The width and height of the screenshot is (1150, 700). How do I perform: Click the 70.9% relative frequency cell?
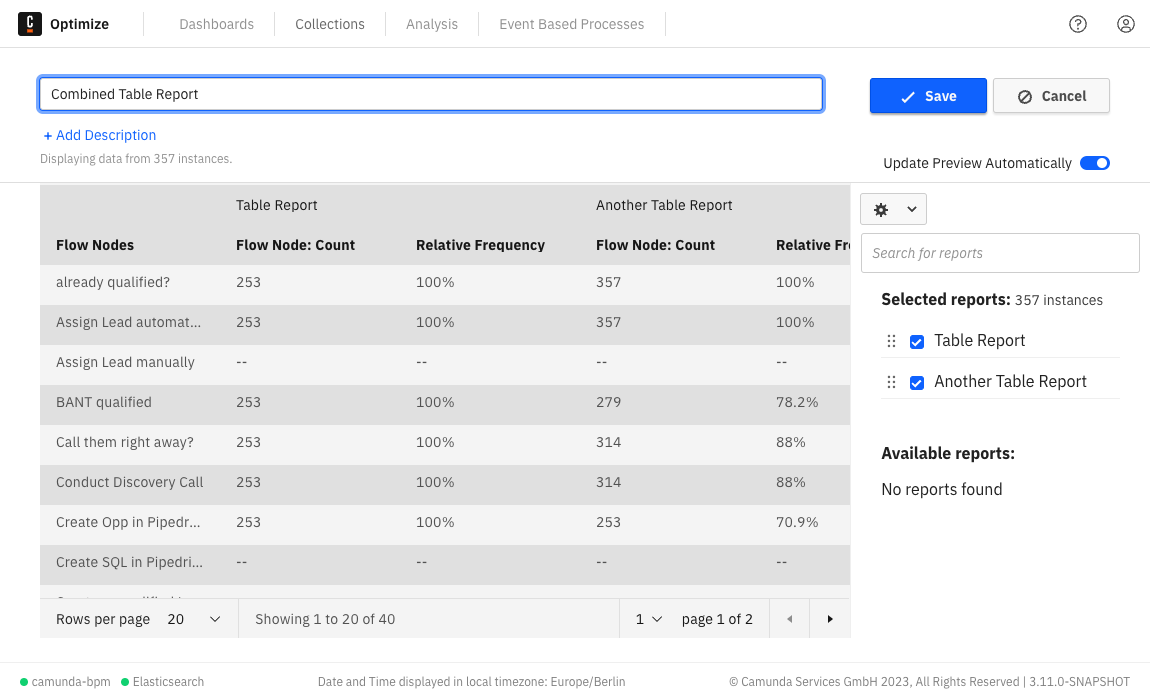click(x=797, y=522)
